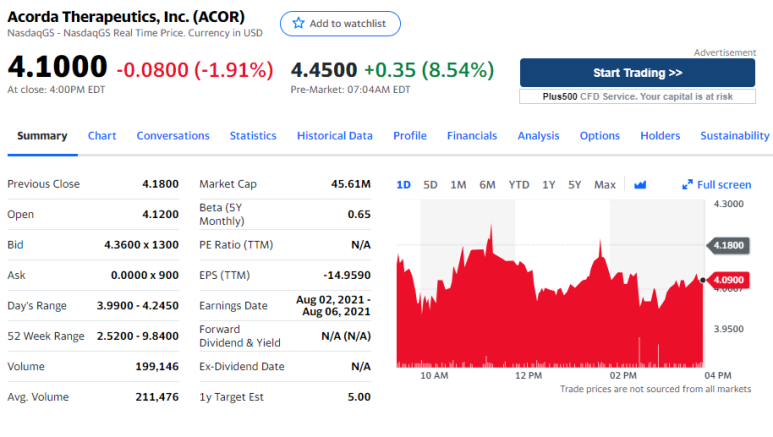The width and height of the screenshot is (773, 437).
Task: Click the PE Ratio (TTM) label
Action: (236, 245)
